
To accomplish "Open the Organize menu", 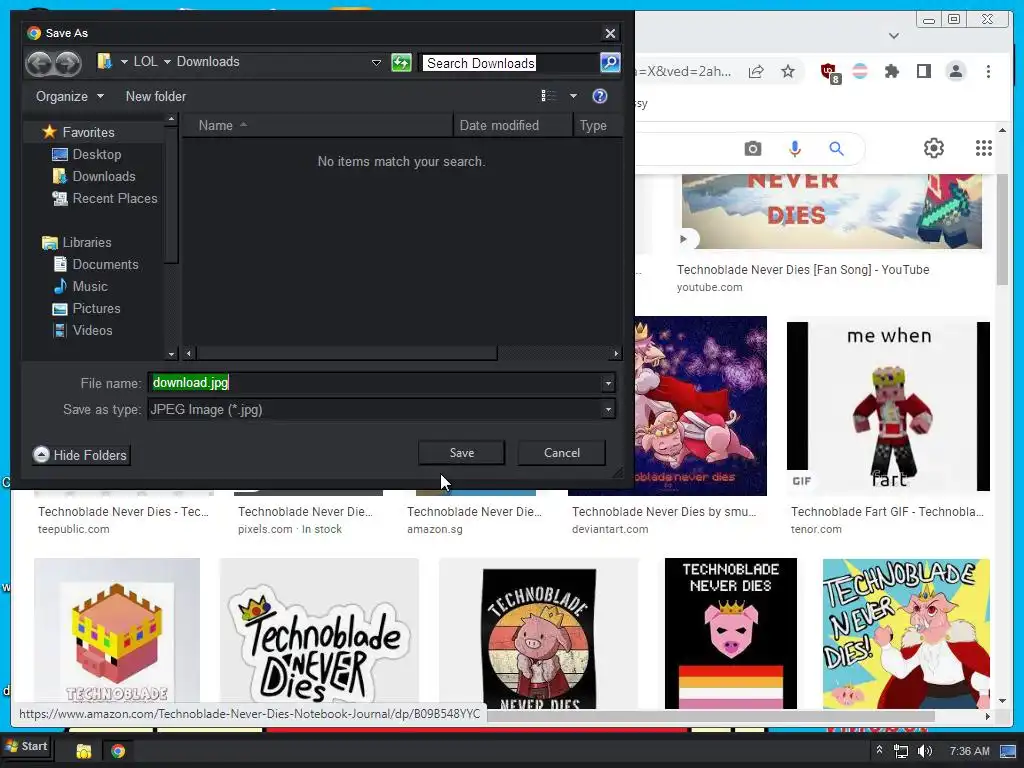I will [70, 97].
